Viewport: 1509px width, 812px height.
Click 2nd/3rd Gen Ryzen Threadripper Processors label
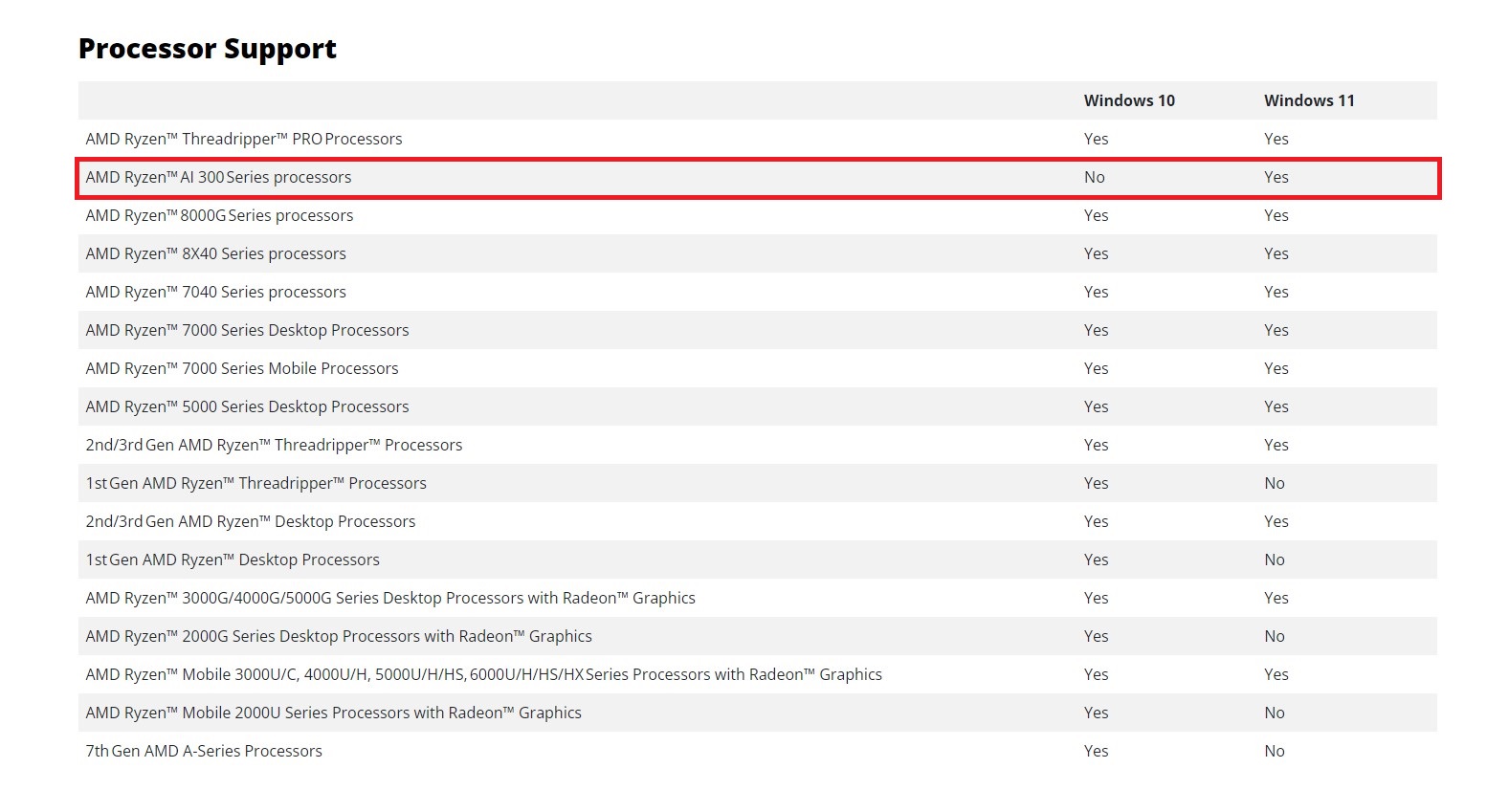tap(274, 445)
